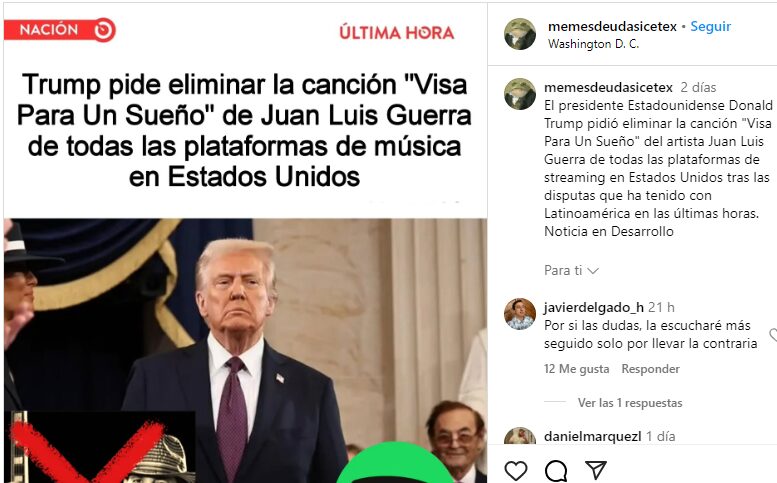Click the Trump news post image

[x=245, y=243]
